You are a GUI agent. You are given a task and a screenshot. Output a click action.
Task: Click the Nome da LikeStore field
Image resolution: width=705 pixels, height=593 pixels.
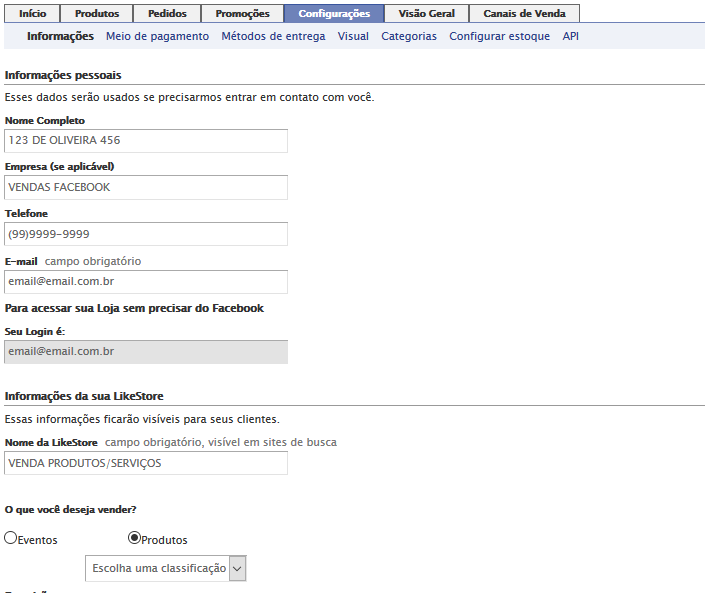[146, 463]
